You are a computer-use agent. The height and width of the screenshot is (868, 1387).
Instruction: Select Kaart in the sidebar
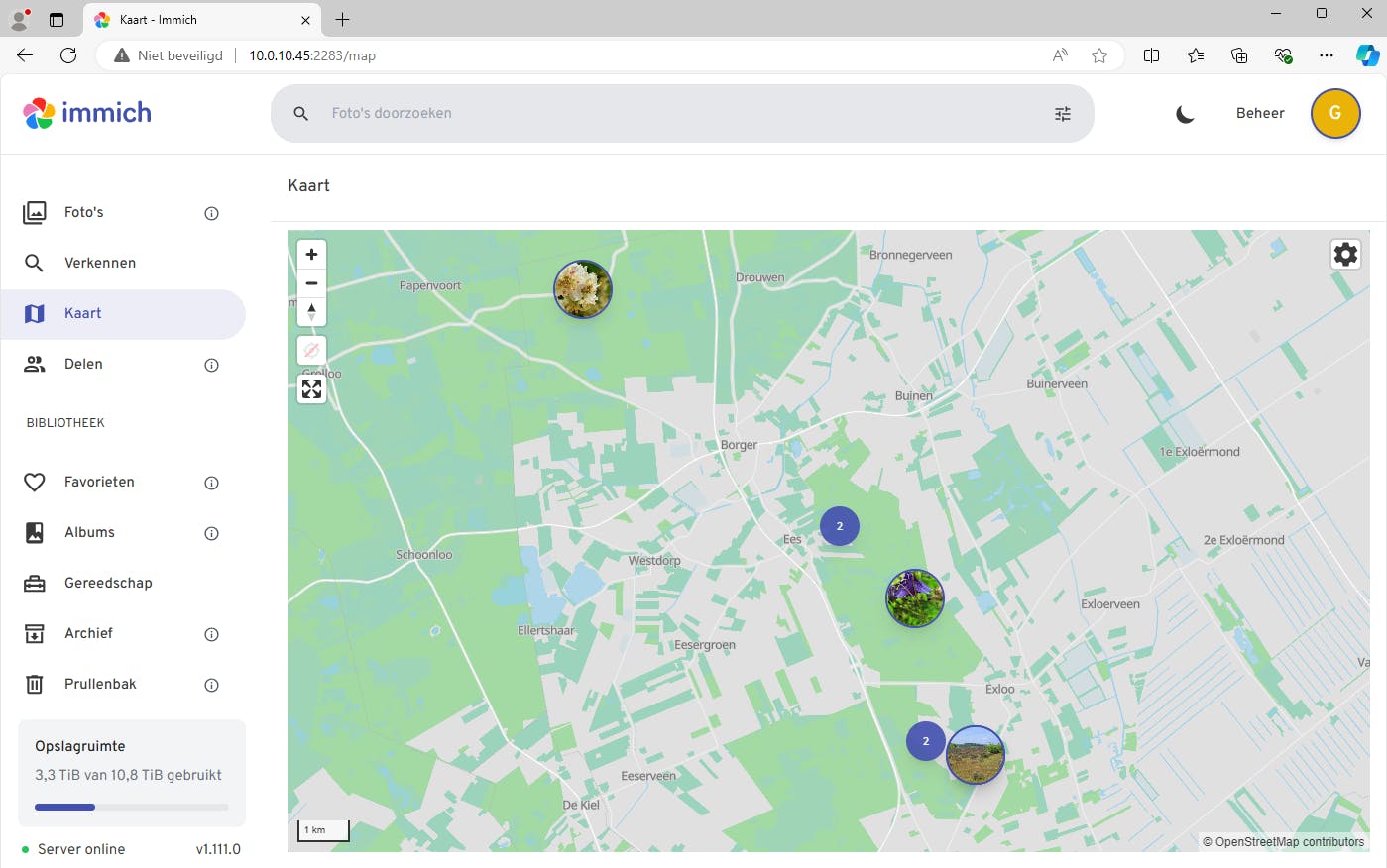[x=124, y=313]
